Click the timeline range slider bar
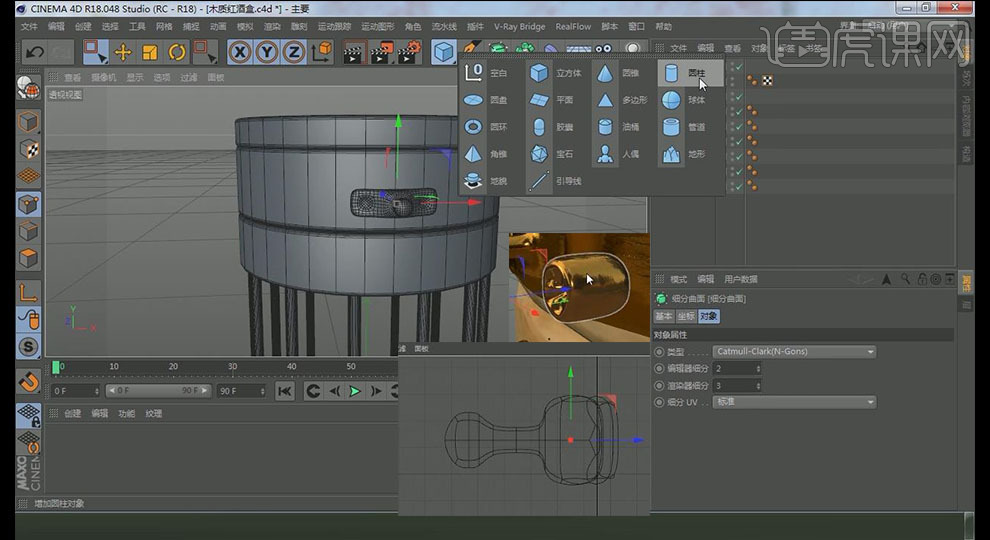The image size is (990, 540). 158,391
